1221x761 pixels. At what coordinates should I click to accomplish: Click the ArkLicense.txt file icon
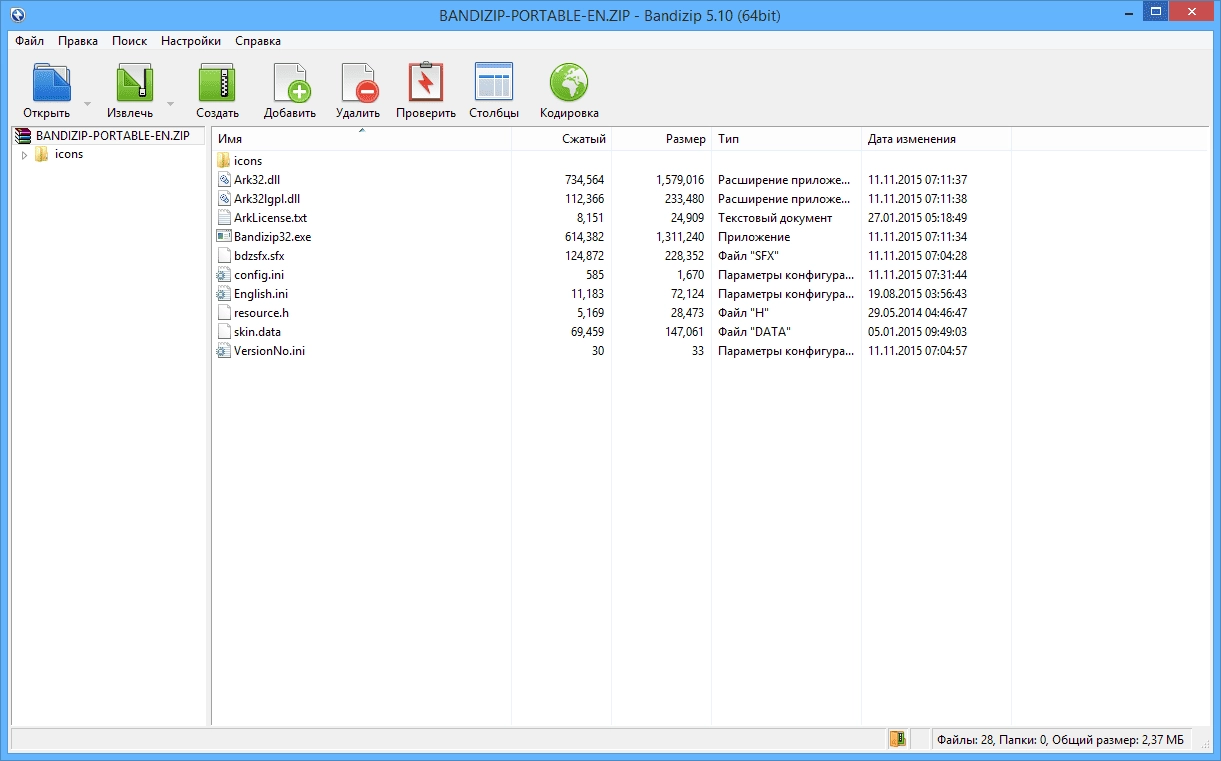click(x=224, y=218)
